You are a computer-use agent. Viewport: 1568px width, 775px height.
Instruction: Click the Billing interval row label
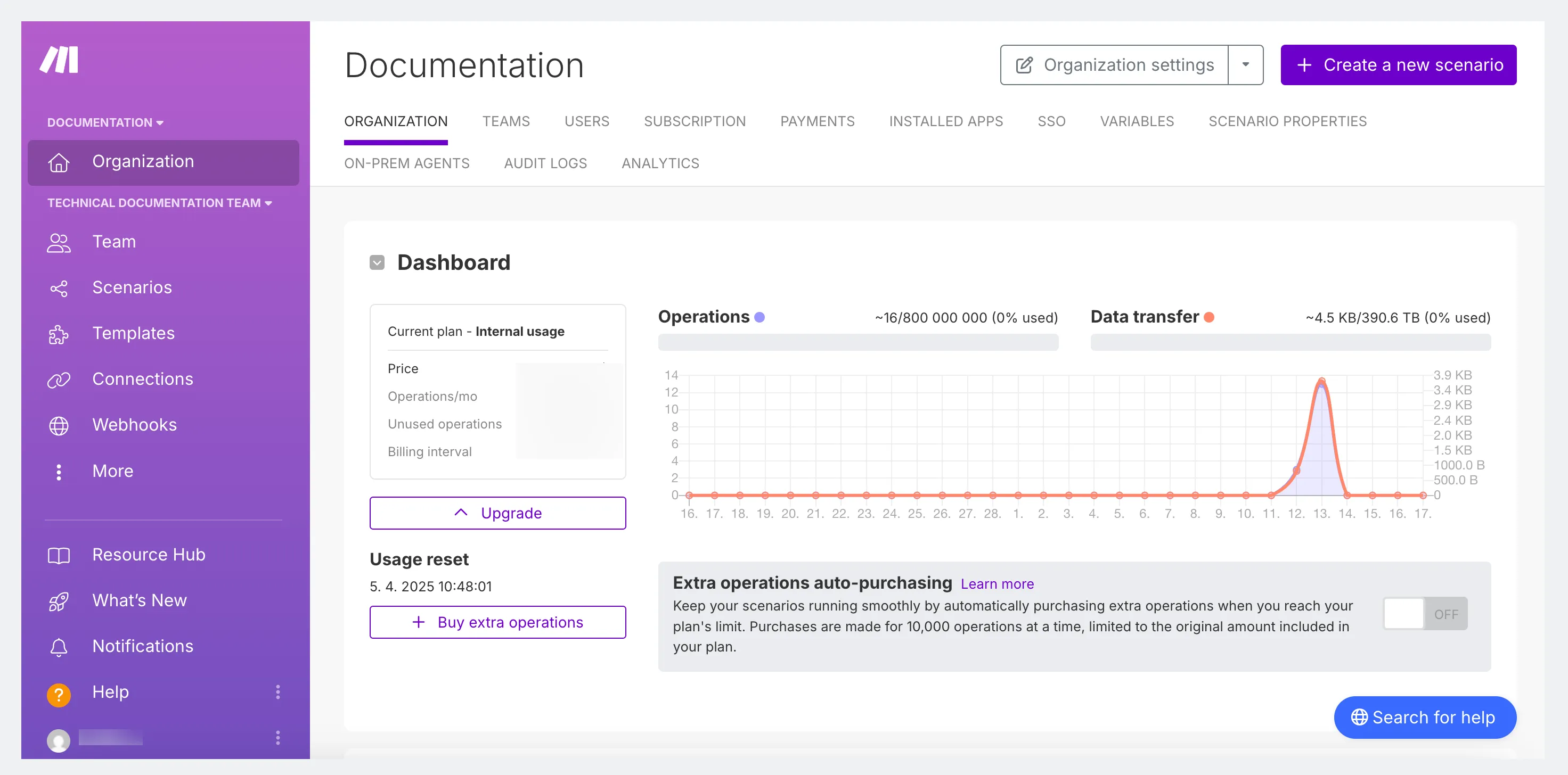click(429, 451)
